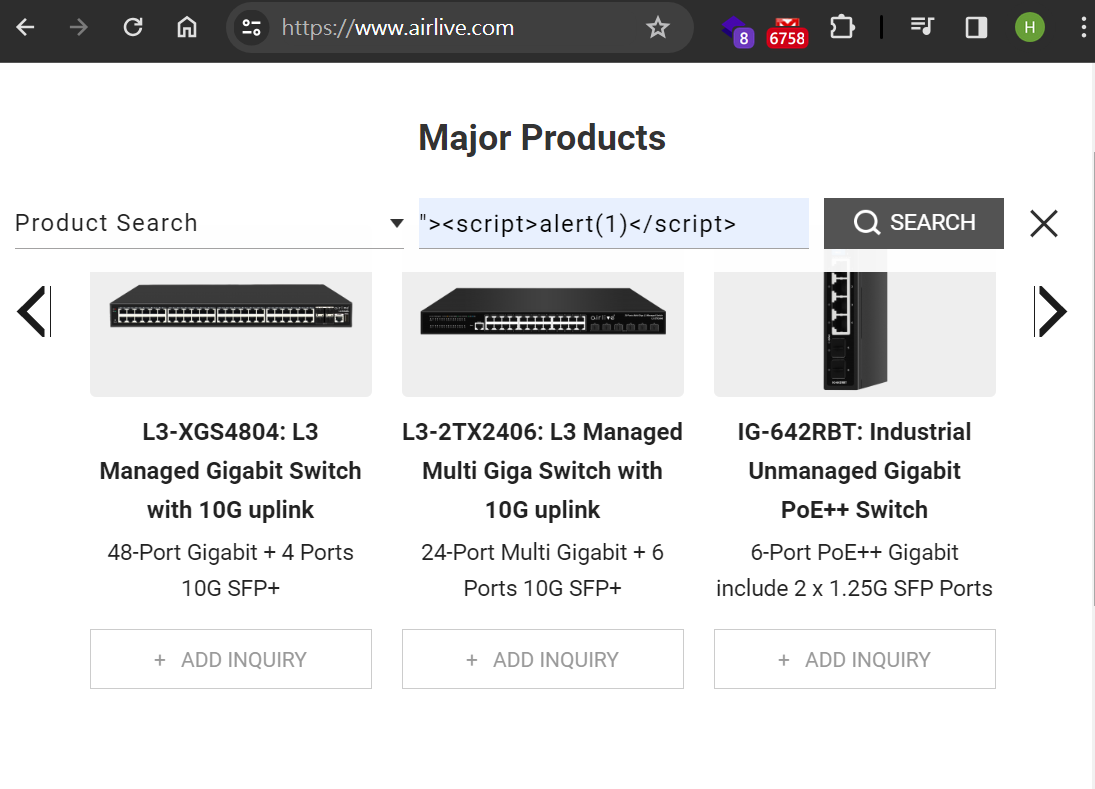Viewport: 1095px width, 789px height.
Task: Open the browser three-dot menu
Action: [1083, 28]
